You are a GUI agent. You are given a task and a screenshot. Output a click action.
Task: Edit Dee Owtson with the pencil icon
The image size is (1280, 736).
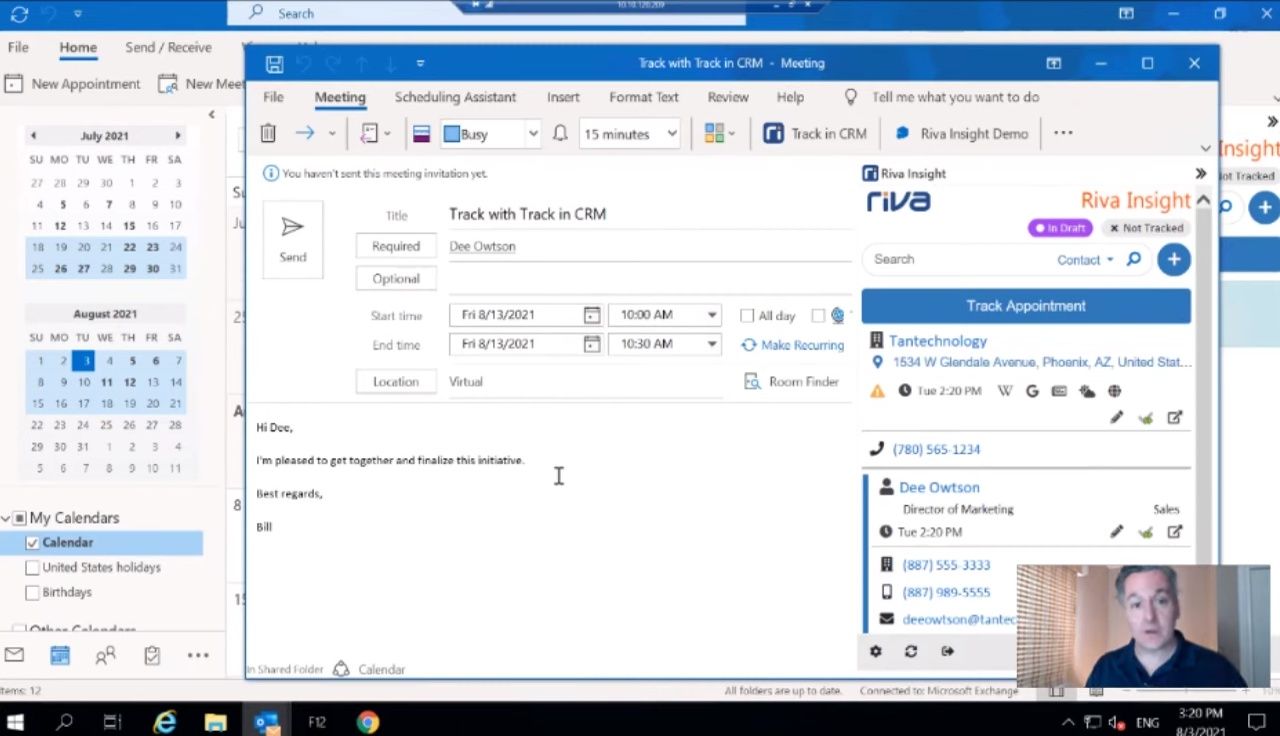click(x=1116, y=532)
